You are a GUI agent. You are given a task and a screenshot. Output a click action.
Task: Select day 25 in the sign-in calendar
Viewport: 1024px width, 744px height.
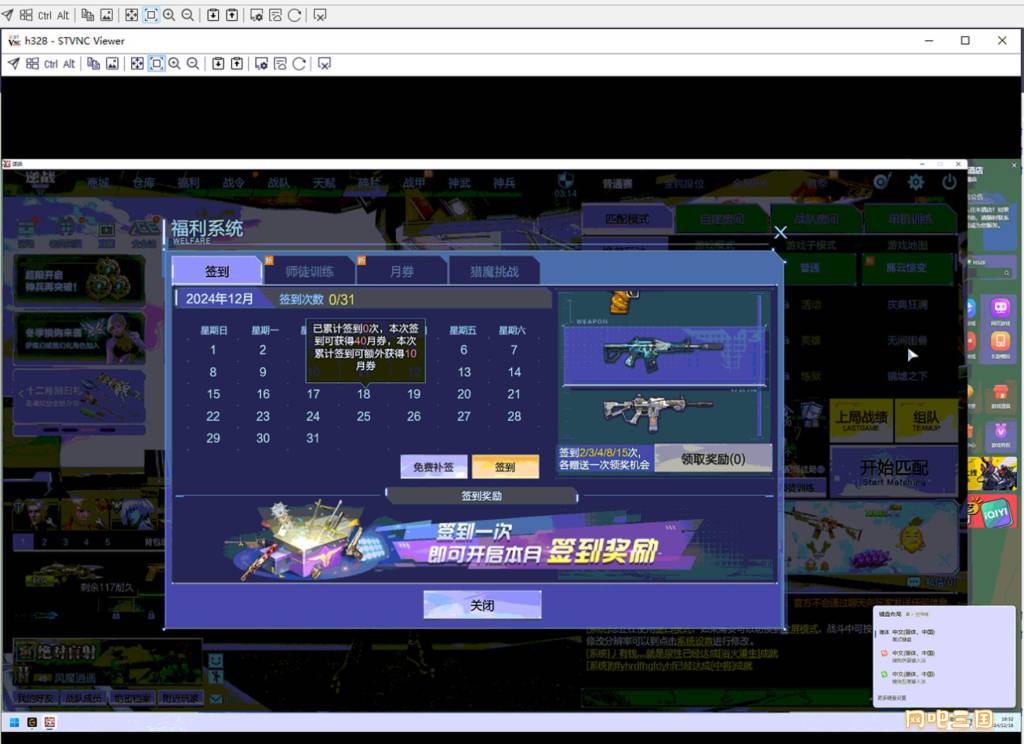pyautogui.click(x=364, y=416)
